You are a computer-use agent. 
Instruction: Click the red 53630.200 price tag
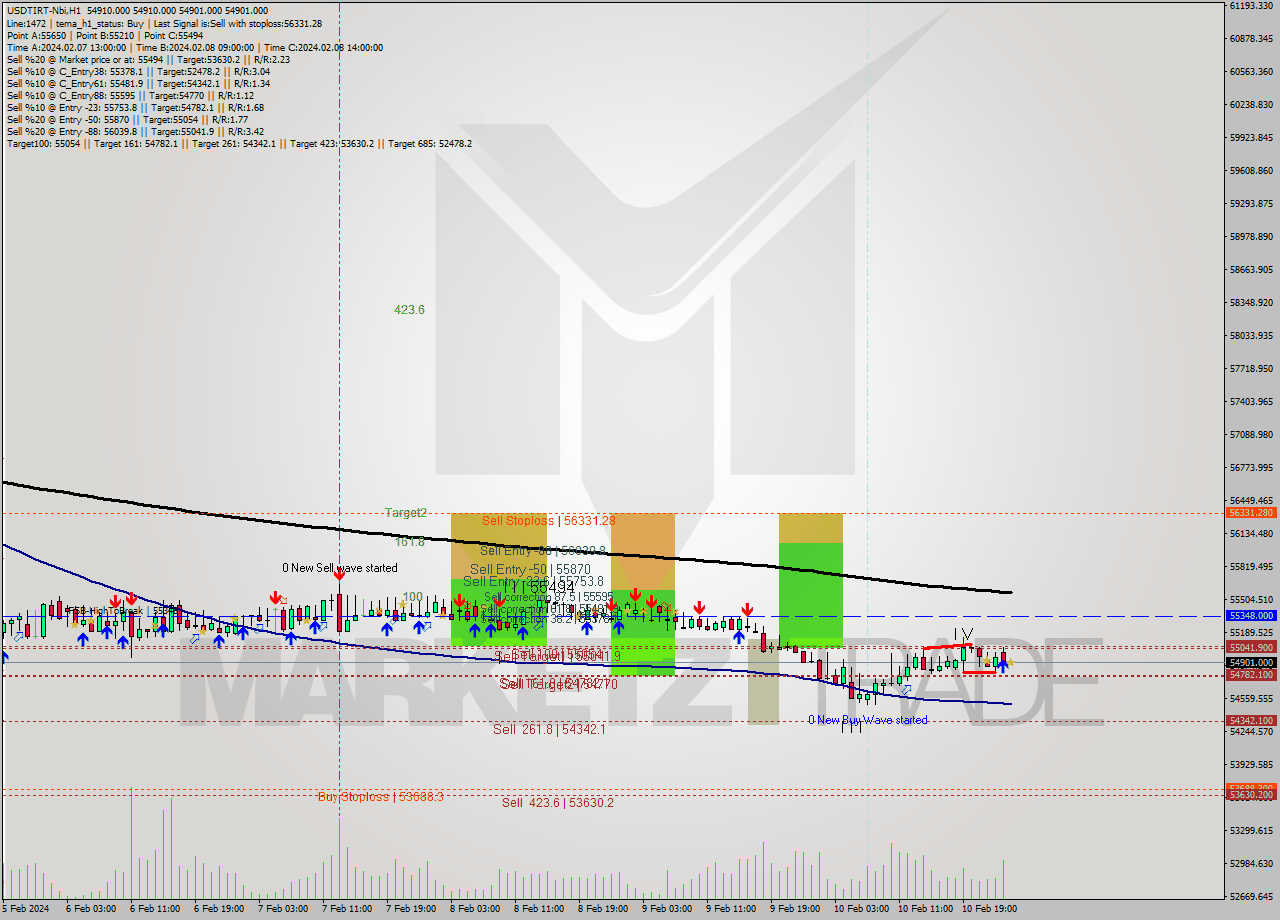pos(1251,794)
